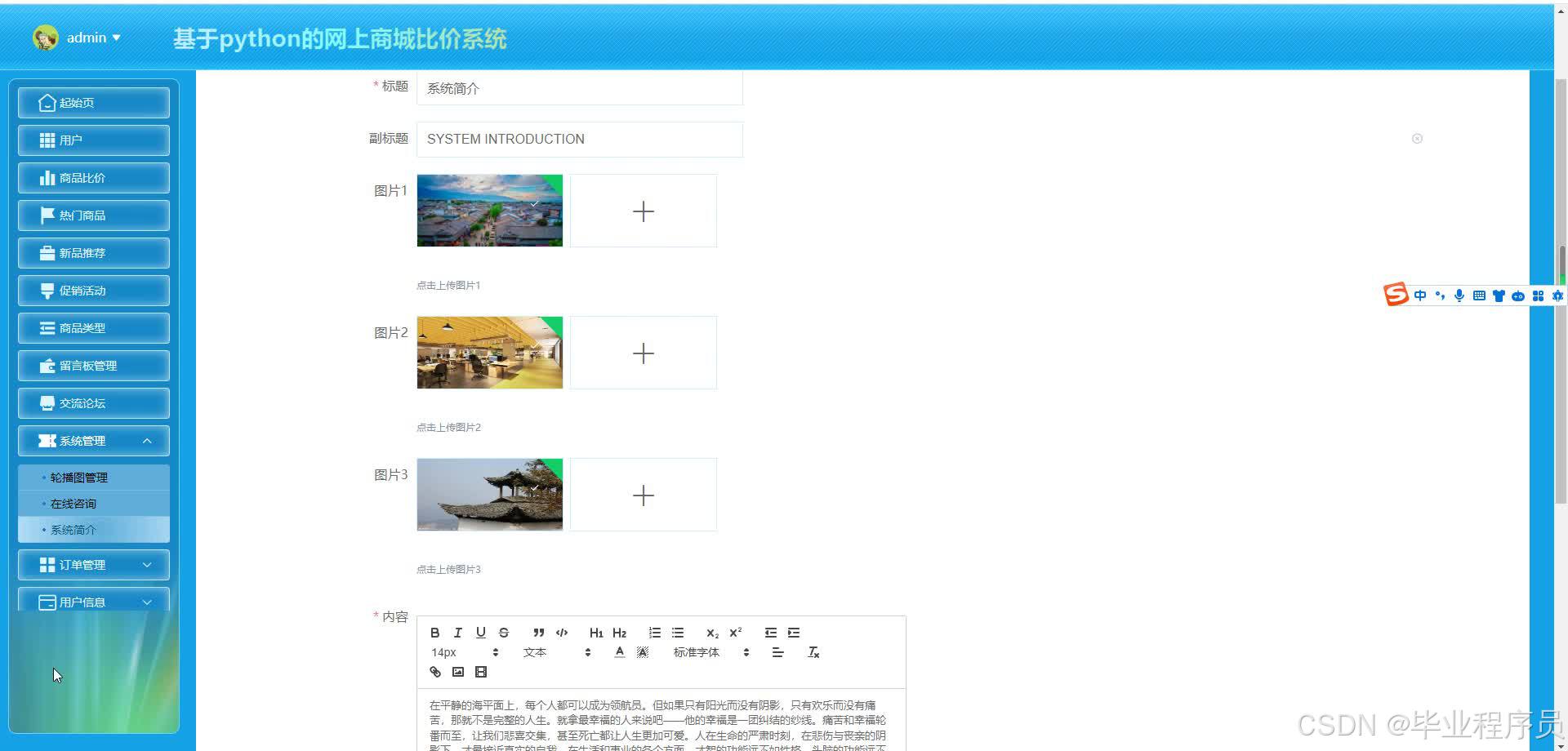
Task: Insert a hyperlink in the editor
Action: pos(435,672)
